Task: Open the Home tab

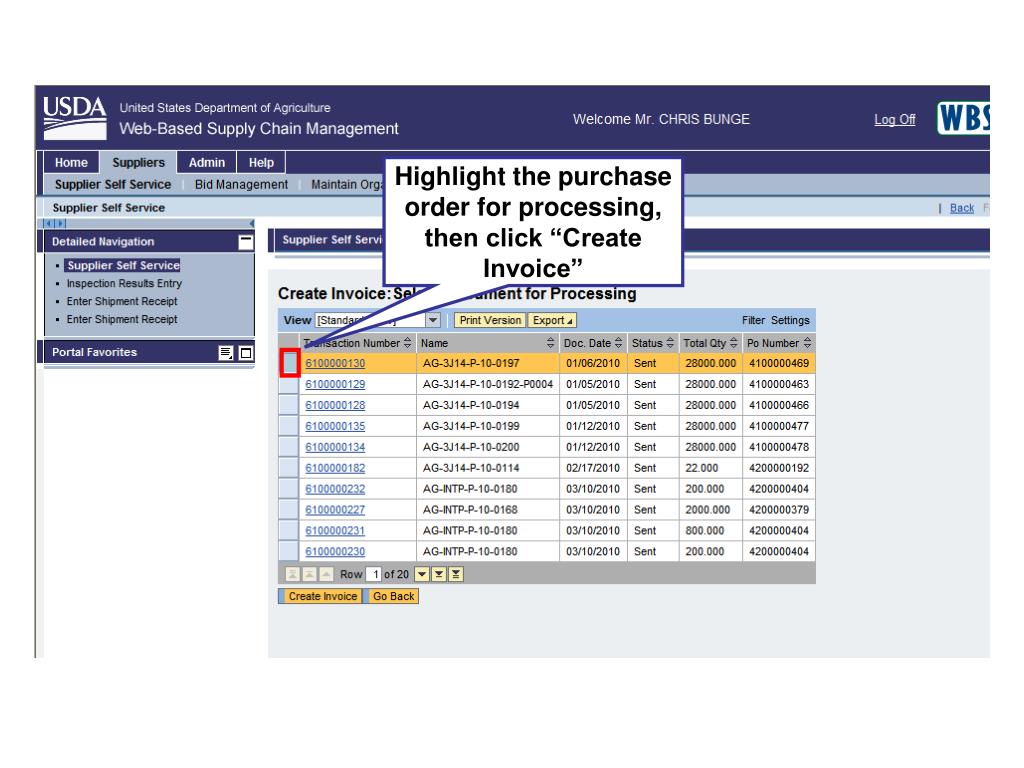Action: (71, 163)
